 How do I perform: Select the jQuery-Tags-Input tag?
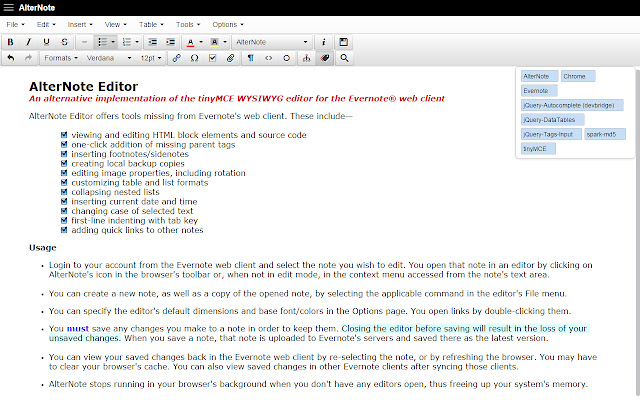pos(551,134)
